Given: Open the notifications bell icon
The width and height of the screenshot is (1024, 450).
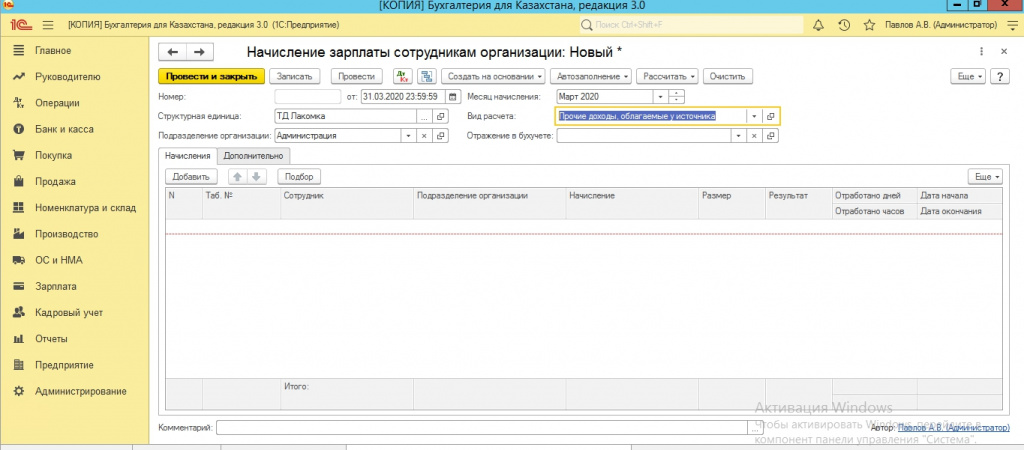Looking at the screenshot, I should click(x=818, y=25).
